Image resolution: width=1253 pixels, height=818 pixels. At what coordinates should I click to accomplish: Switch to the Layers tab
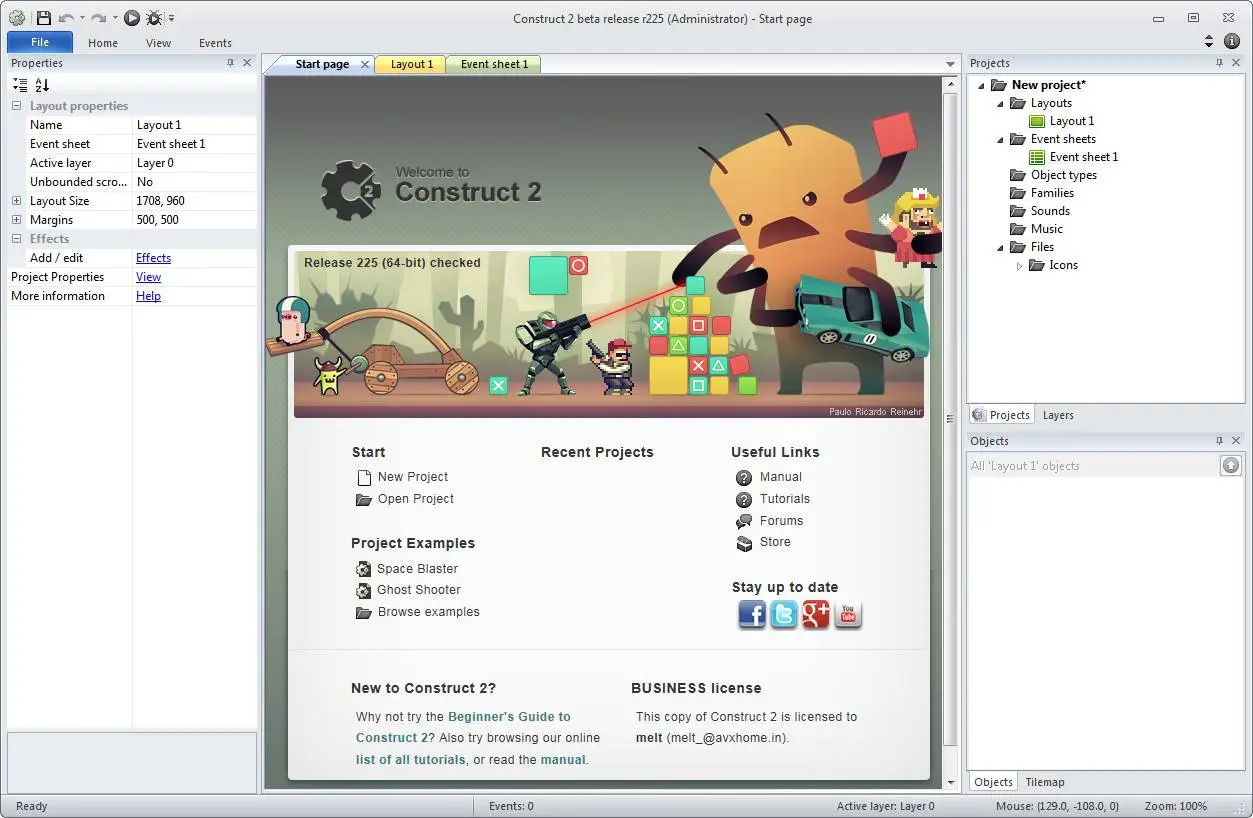(1058, 415)
